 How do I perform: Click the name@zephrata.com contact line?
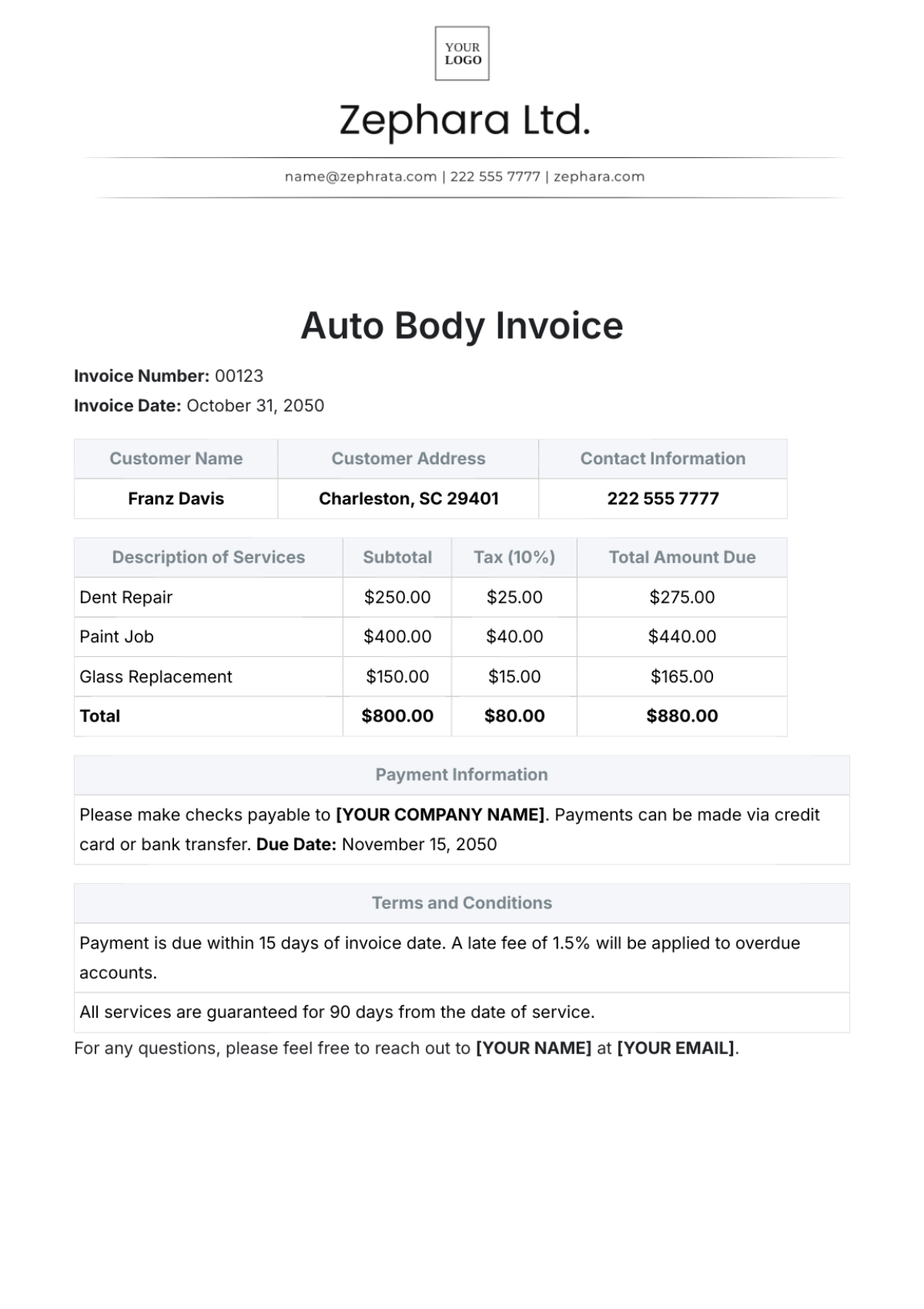tap(464, 176)
